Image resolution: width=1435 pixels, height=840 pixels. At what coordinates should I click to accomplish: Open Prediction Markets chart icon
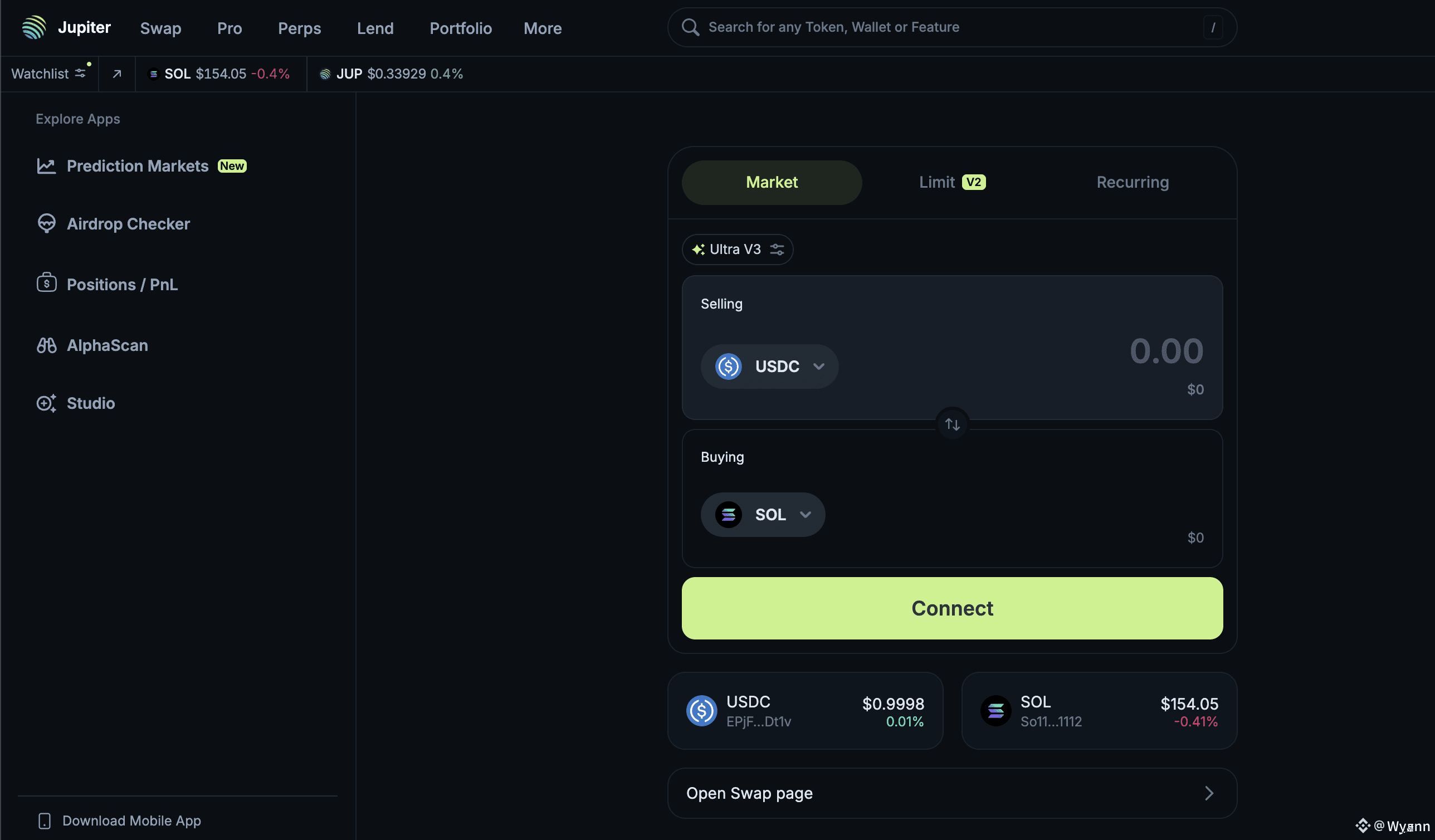click(x=46, y=166)
